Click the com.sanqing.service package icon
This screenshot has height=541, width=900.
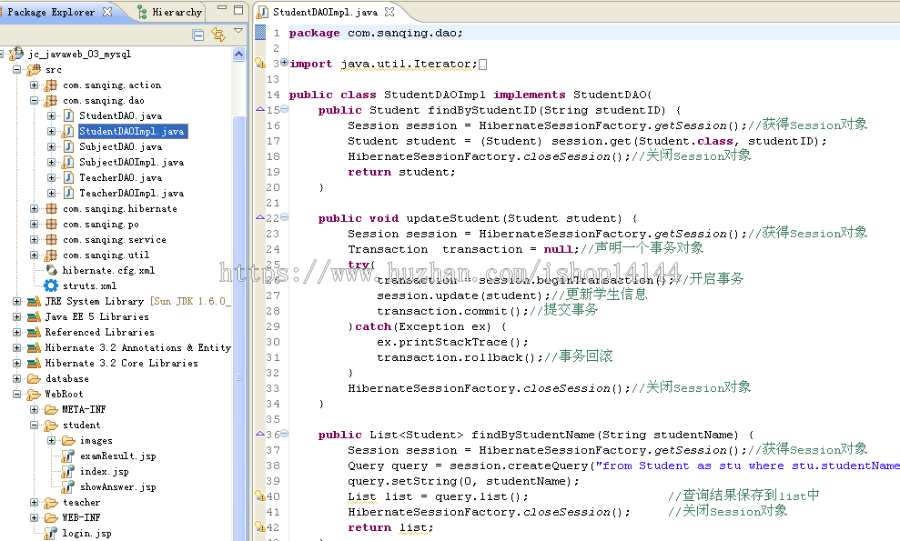[51, 240]
